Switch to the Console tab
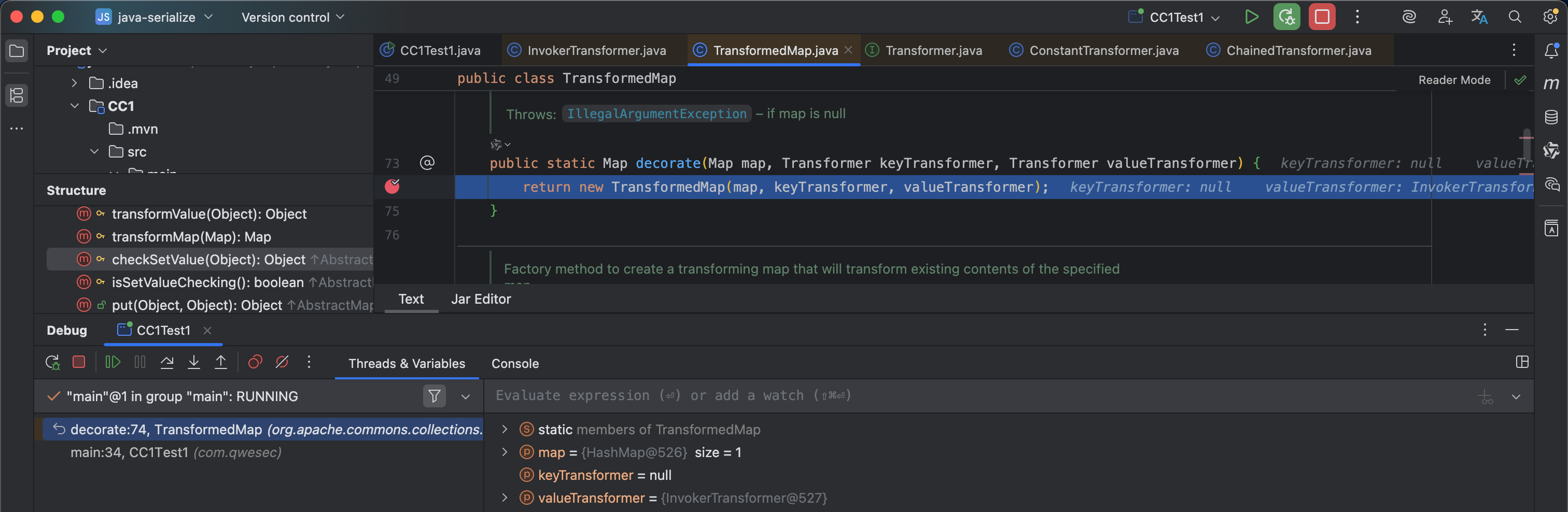The image size is (1568, 512). [514, 364]
